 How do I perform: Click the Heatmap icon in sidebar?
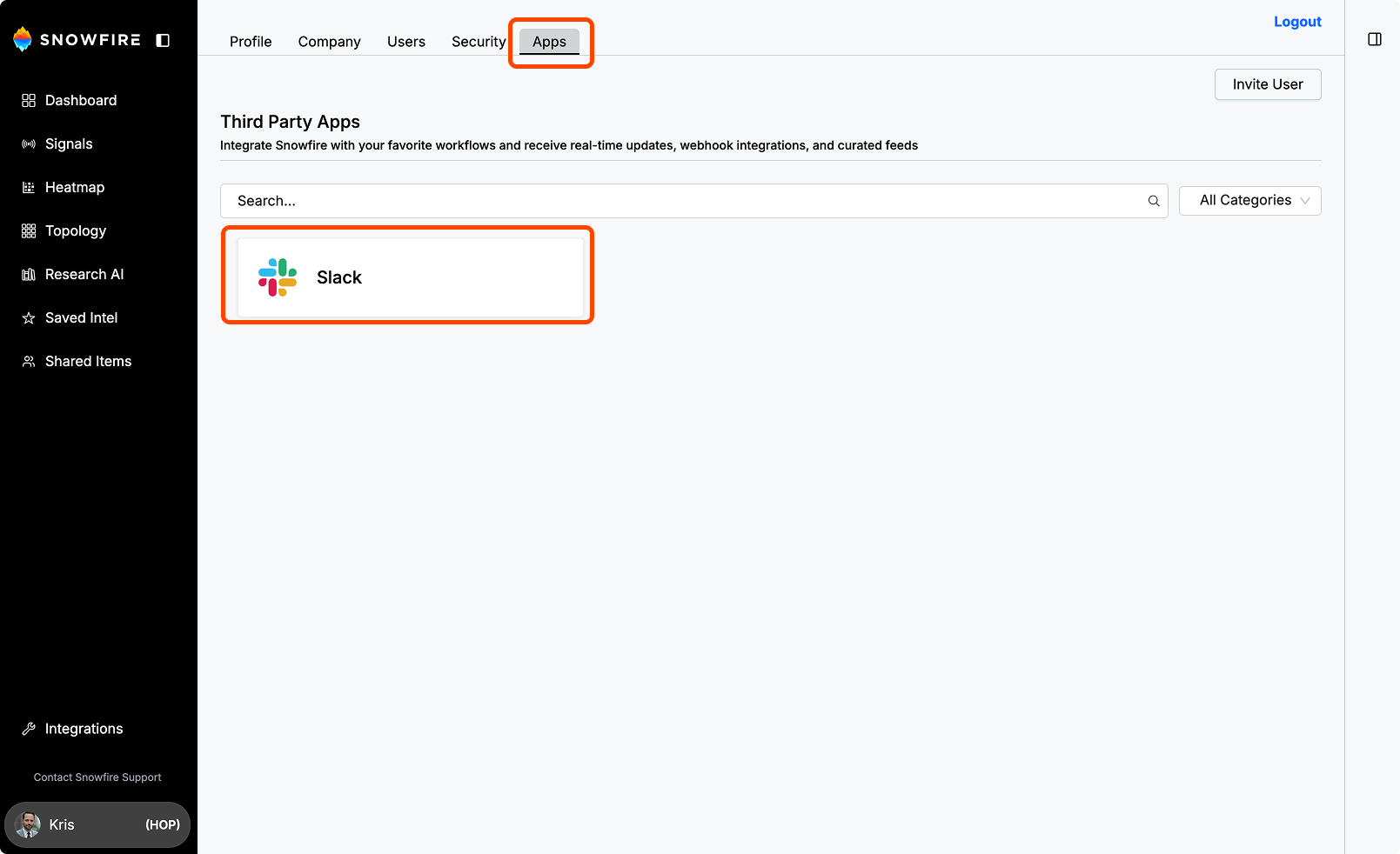point(29,188)
